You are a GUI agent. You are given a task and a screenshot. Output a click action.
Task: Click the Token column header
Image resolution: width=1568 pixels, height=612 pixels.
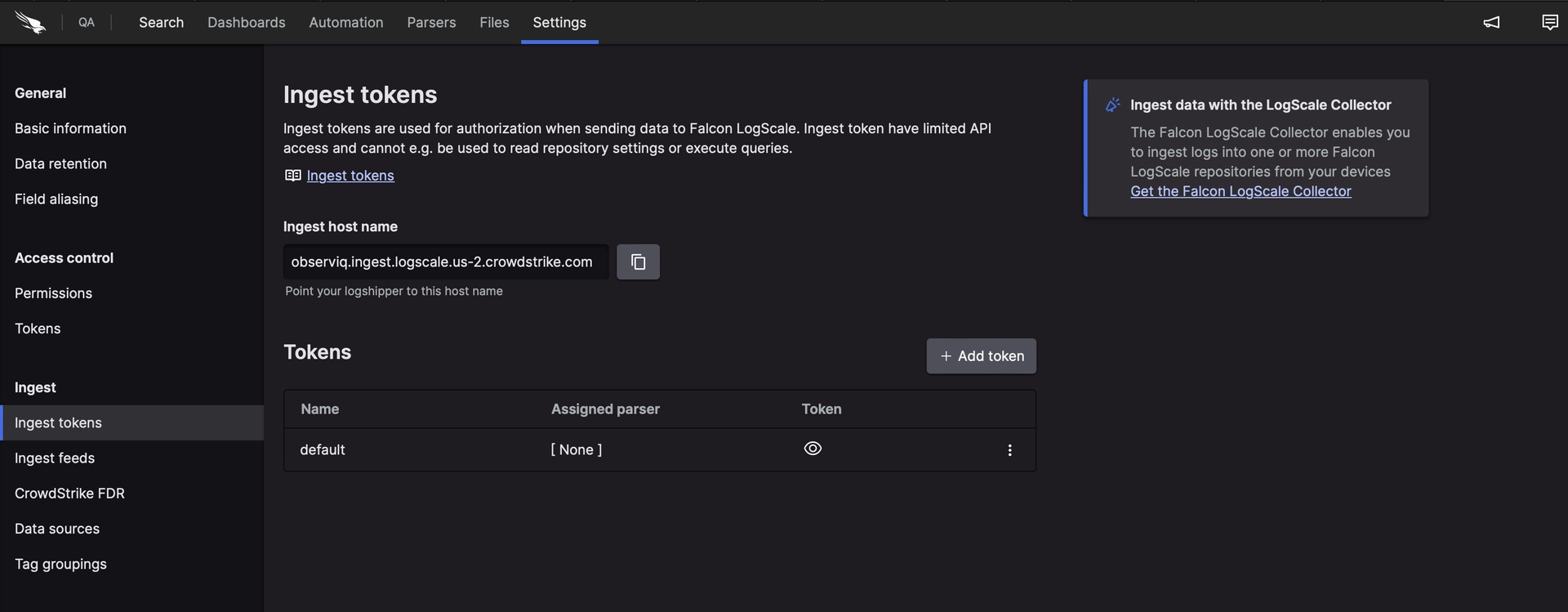pyautogui.click(x=822, y=409)
